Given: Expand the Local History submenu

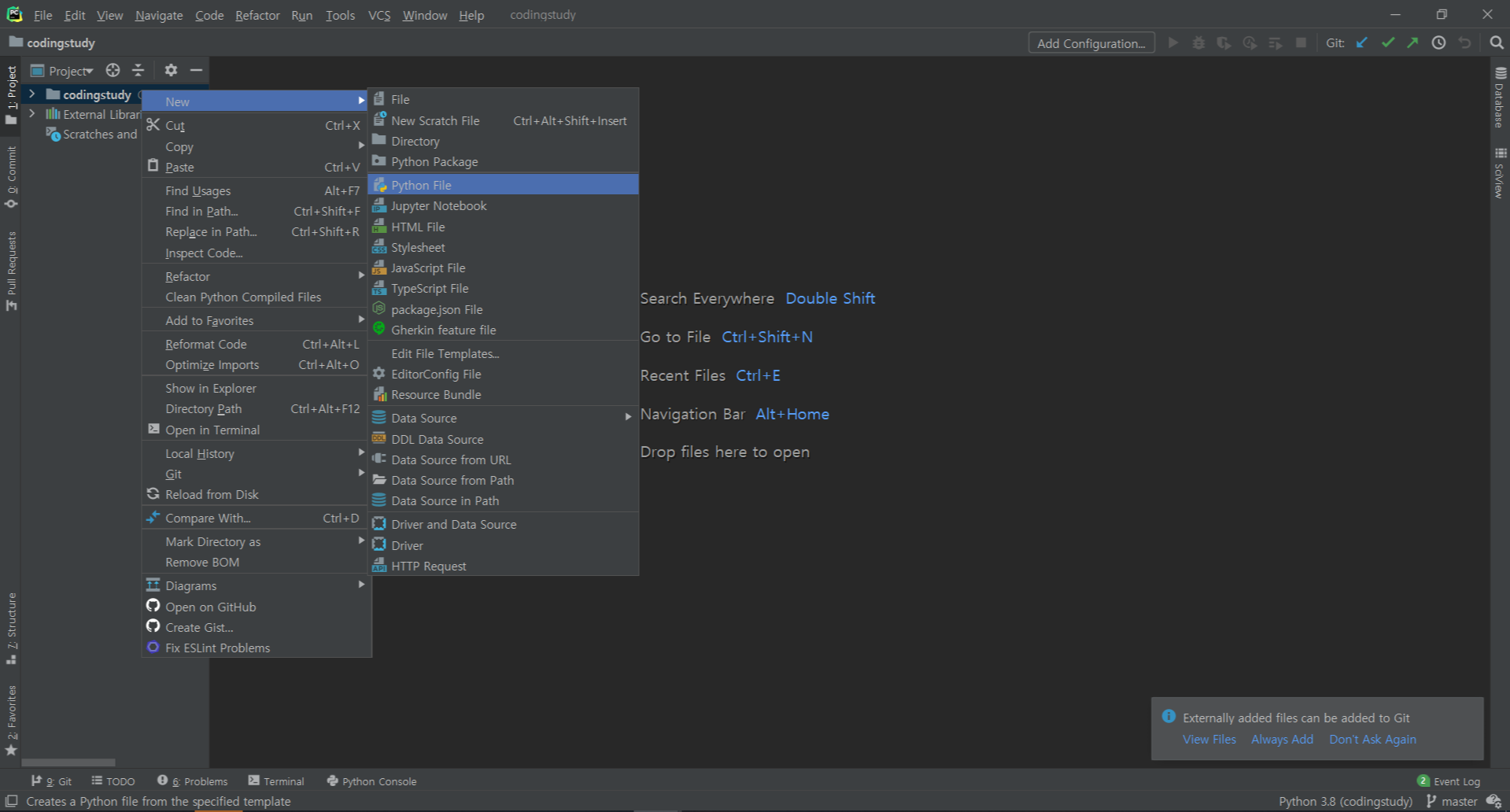Looking at the screenshot, I should (x=255, y=453).
